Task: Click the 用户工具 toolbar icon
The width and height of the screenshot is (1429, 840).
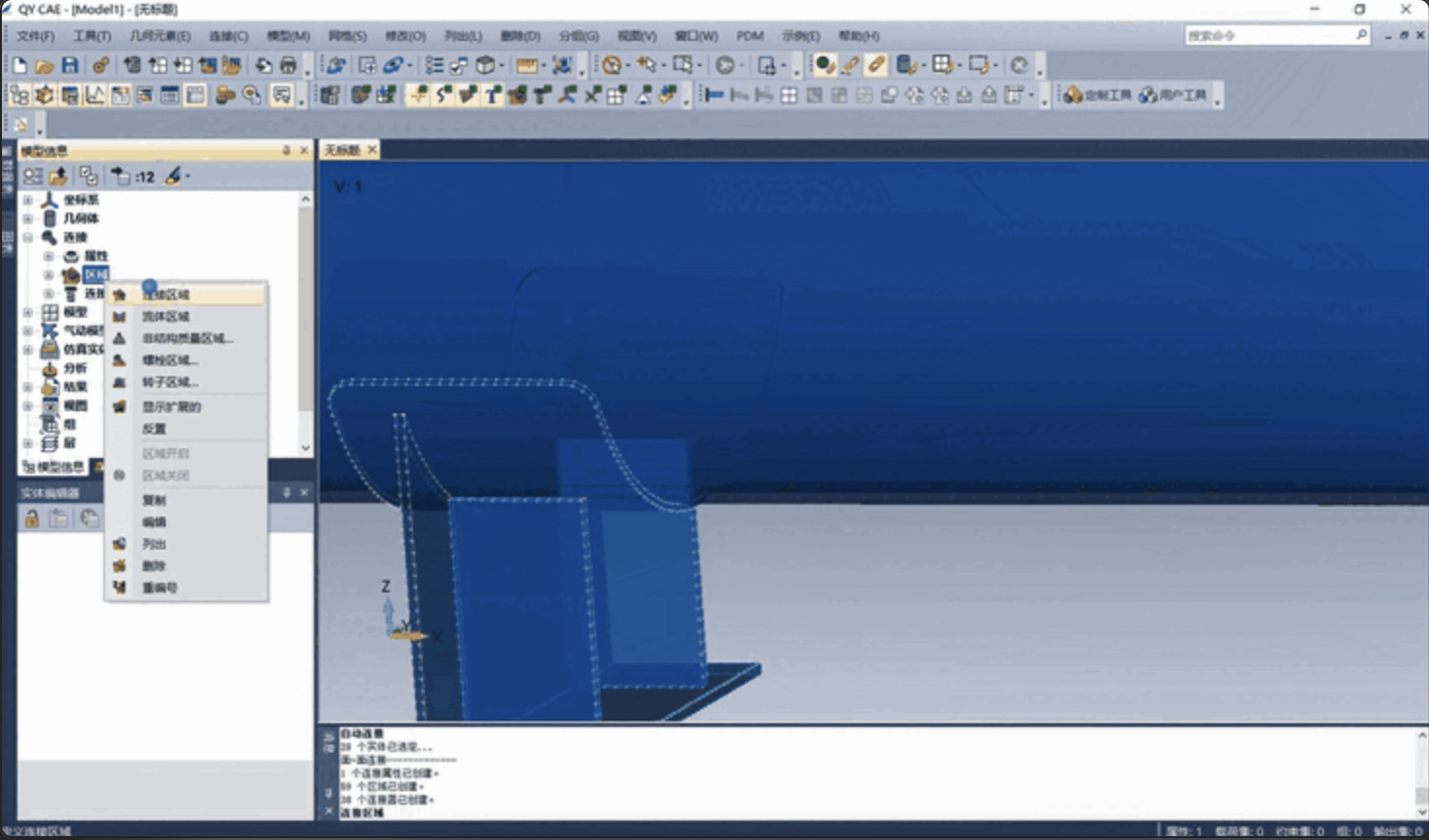Action: pos(1173,95)
